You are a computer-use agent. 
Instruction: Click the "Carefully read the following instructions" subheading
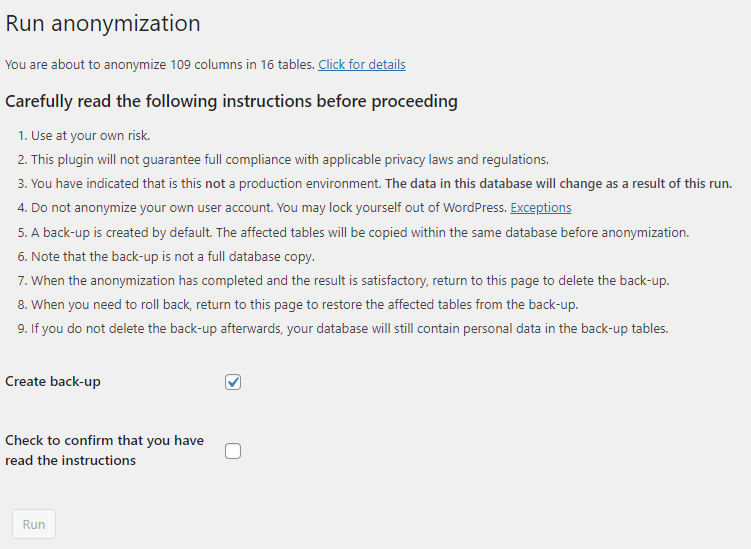click(231, 102)
